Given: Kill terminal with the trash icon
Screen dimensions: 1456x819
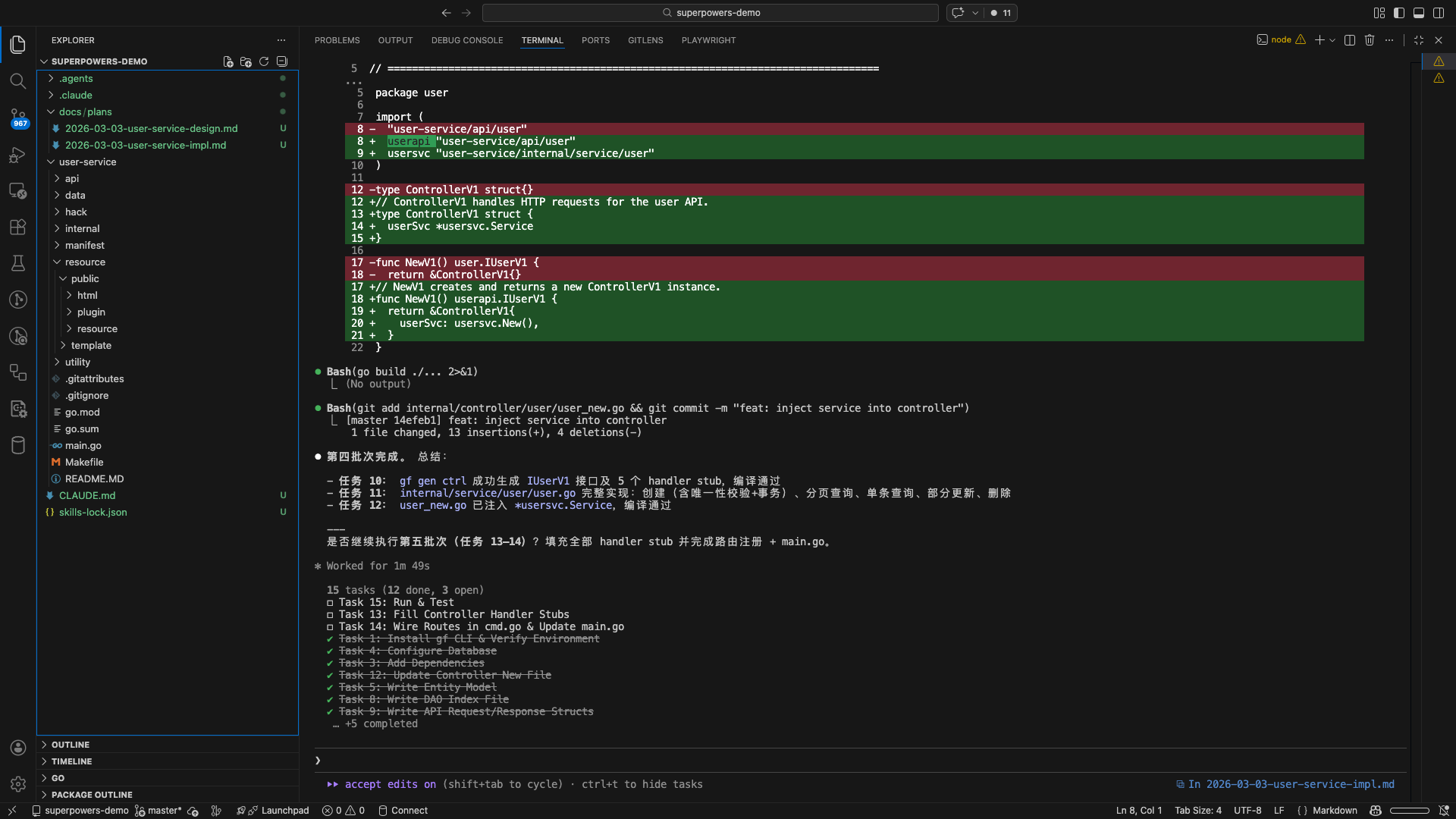Looking at the screenshot, I should click(1370, 40).
